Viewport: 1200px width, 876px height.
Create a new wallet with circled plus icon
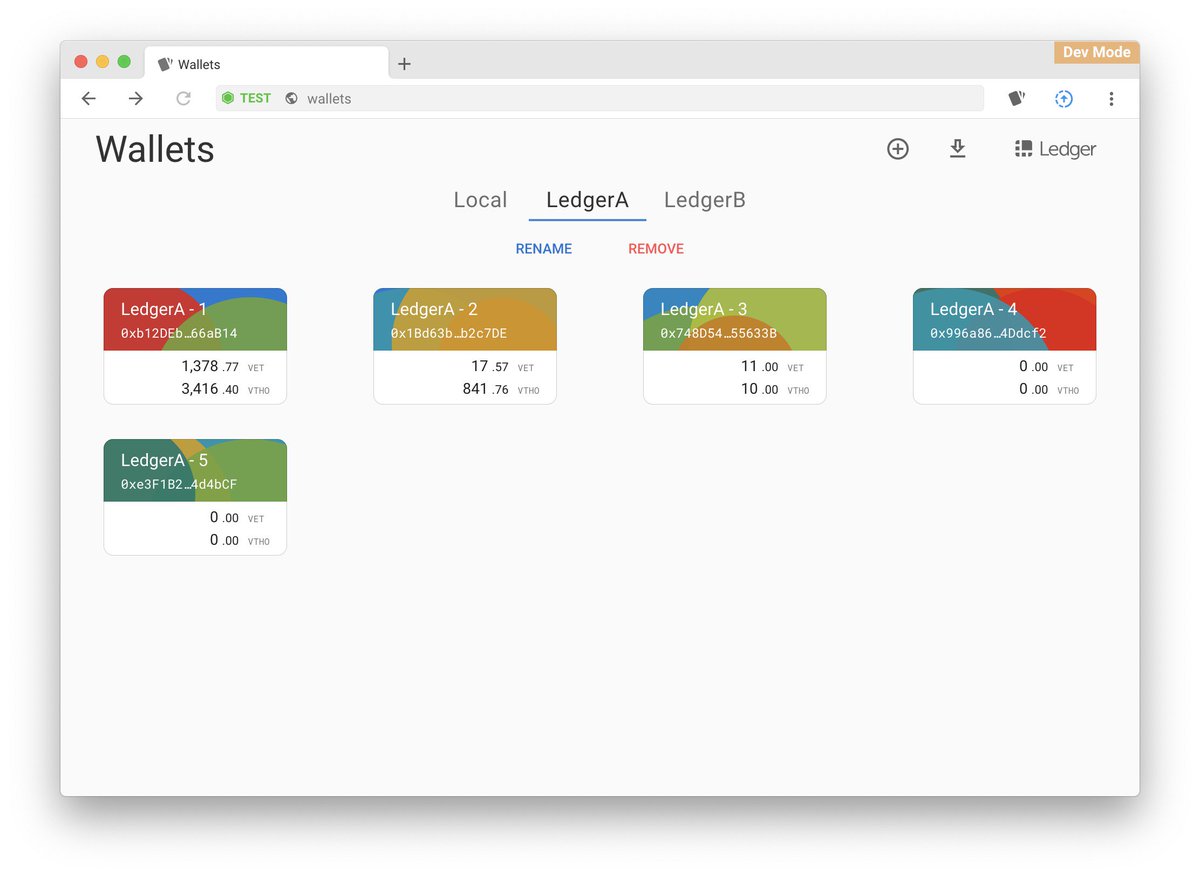point(898,149)
